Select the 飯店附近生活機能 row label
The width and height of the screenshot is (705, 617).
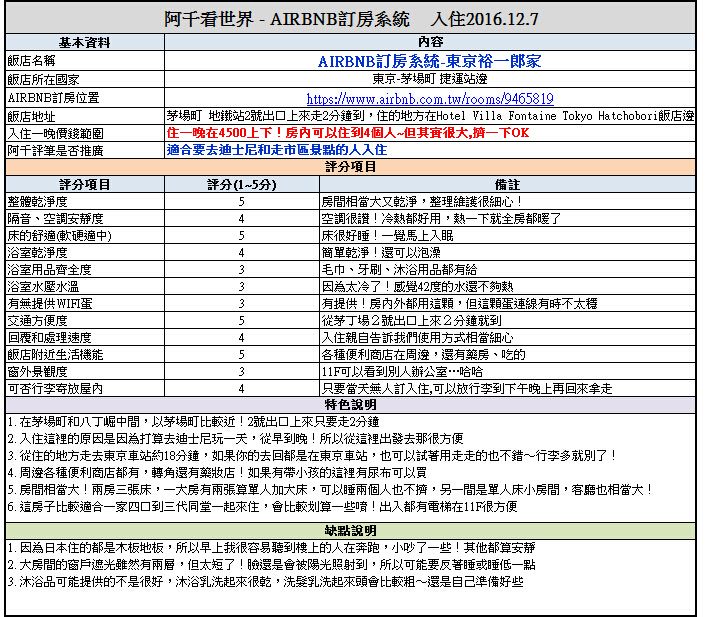(x=55, y=356)
